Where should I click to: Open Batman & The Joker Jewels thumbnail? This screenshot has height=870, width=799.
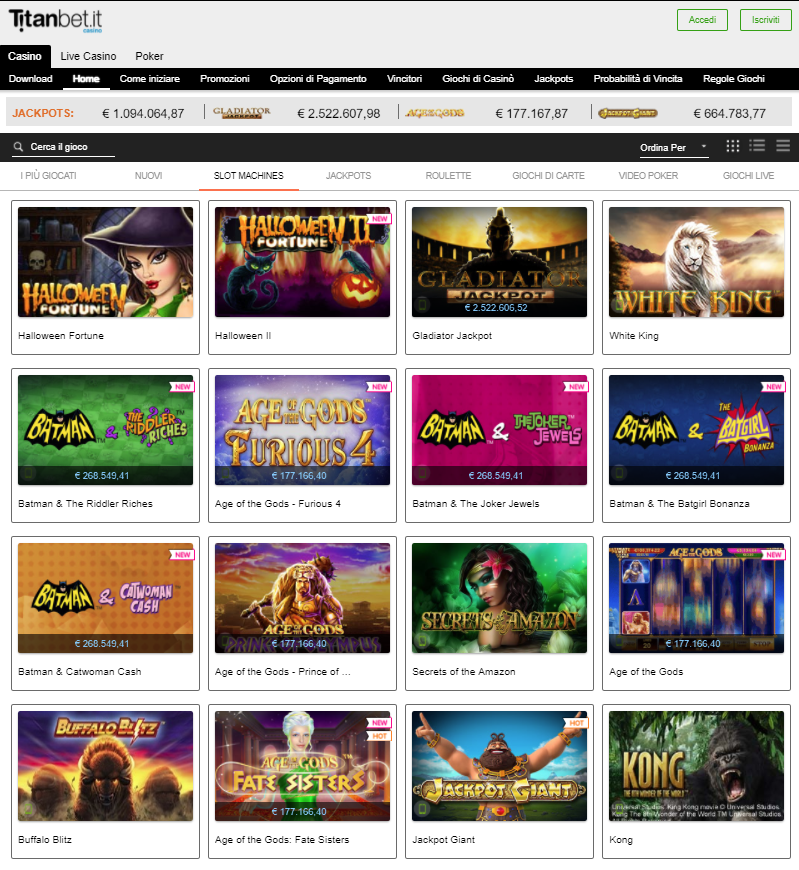[499, 430]
